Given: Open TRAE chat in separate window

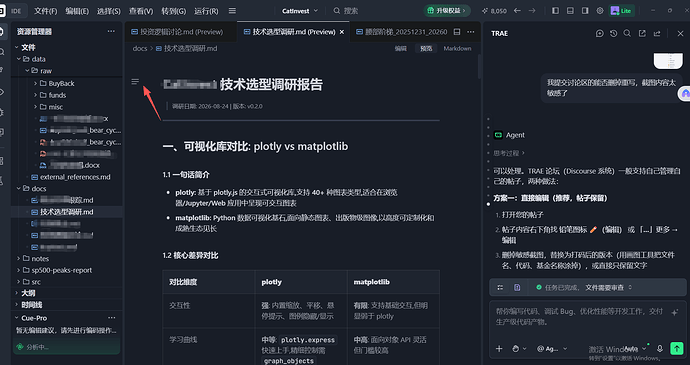Looking at the screenshot, I should tap(642, 33).
